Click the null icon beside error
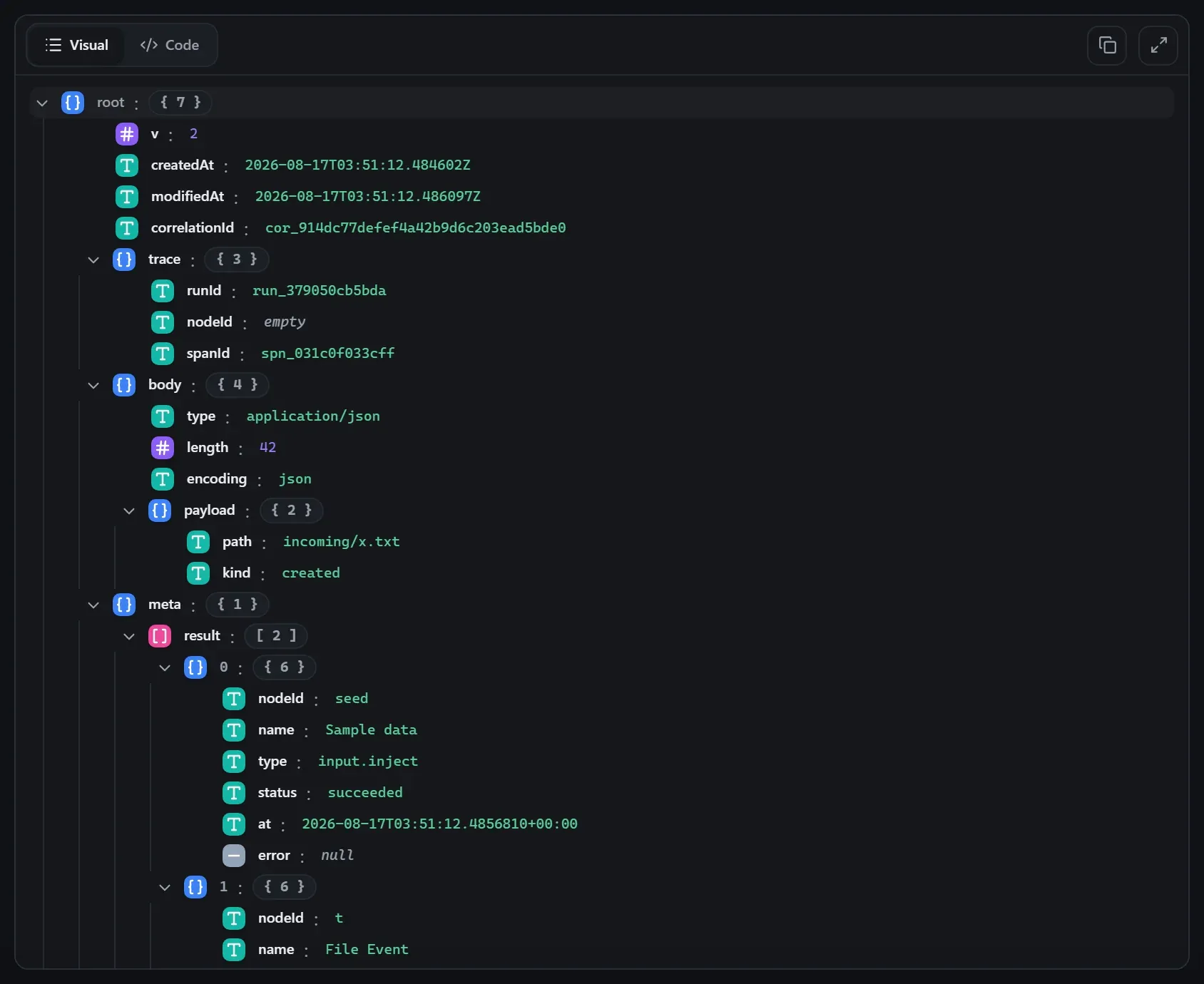This screenshot has width=1204, height=984. coord(234,856)
